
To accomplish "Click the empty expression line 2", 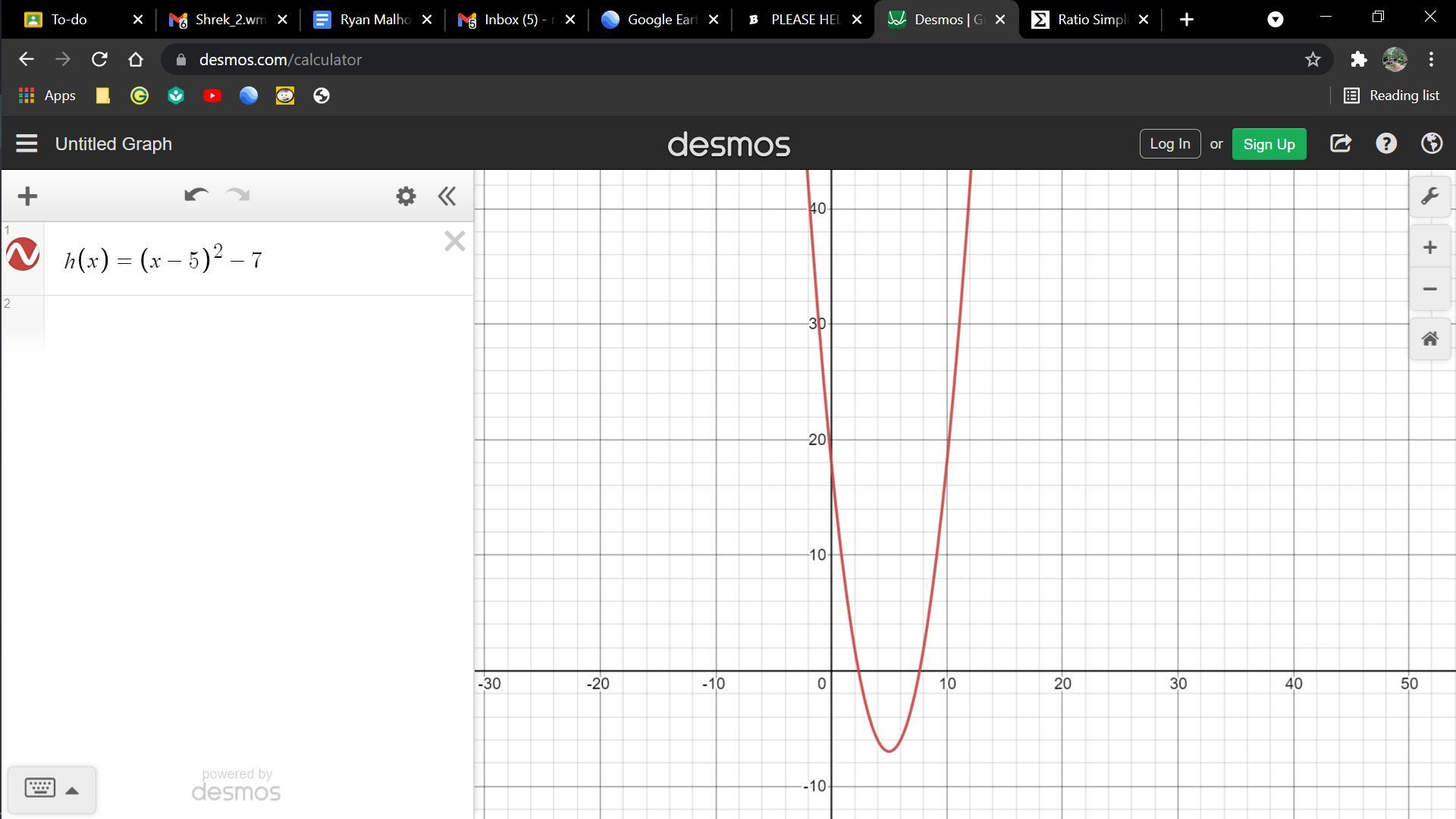I will [258, 322].
